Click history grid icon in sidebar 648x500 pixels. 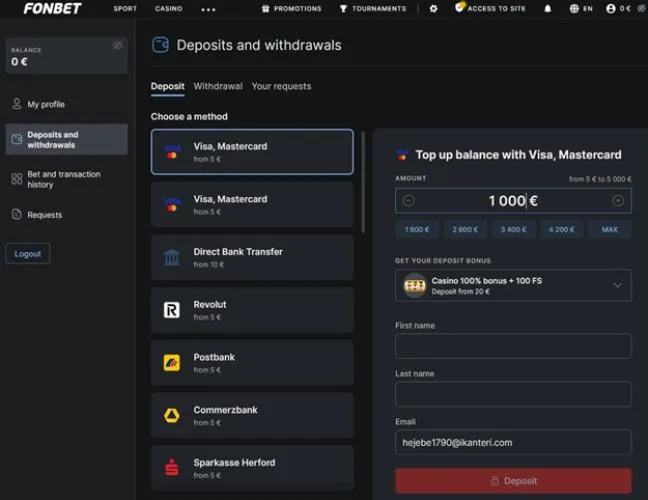click(x=17, y=179)
